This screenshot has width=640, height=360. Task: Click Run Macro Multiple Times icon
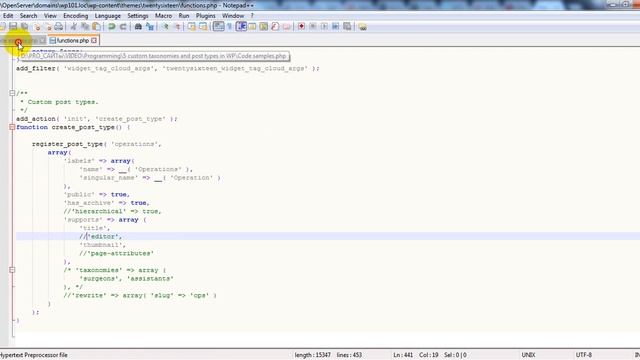pyautogui.click(x=336, y=27)
